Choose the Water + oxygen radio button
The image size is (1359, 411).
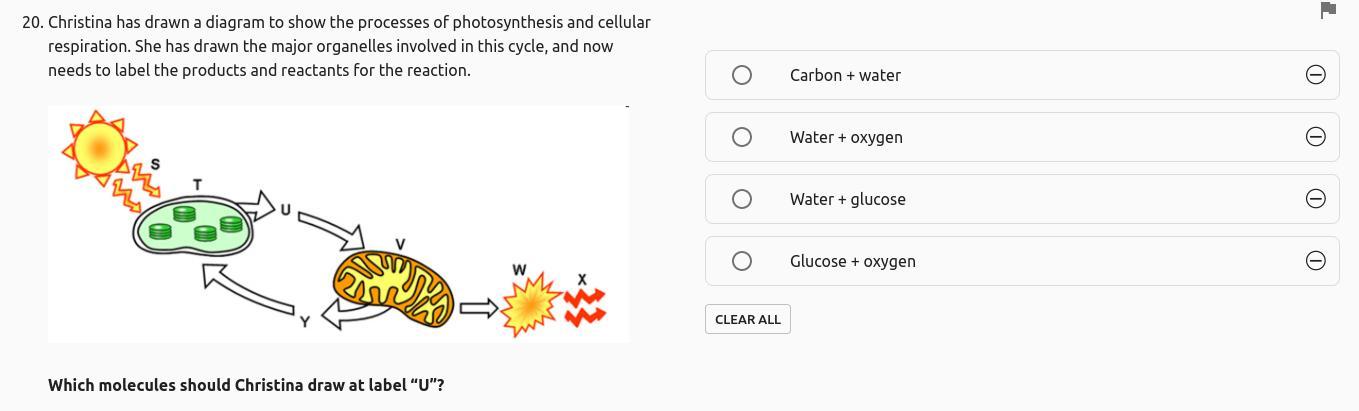[x=742, y=137]
